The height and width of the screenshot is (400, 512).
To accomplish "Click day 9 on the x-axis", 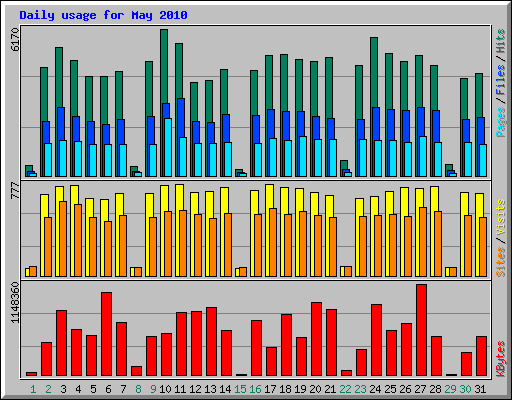I will pyautogui.click(x=153, y=389).
